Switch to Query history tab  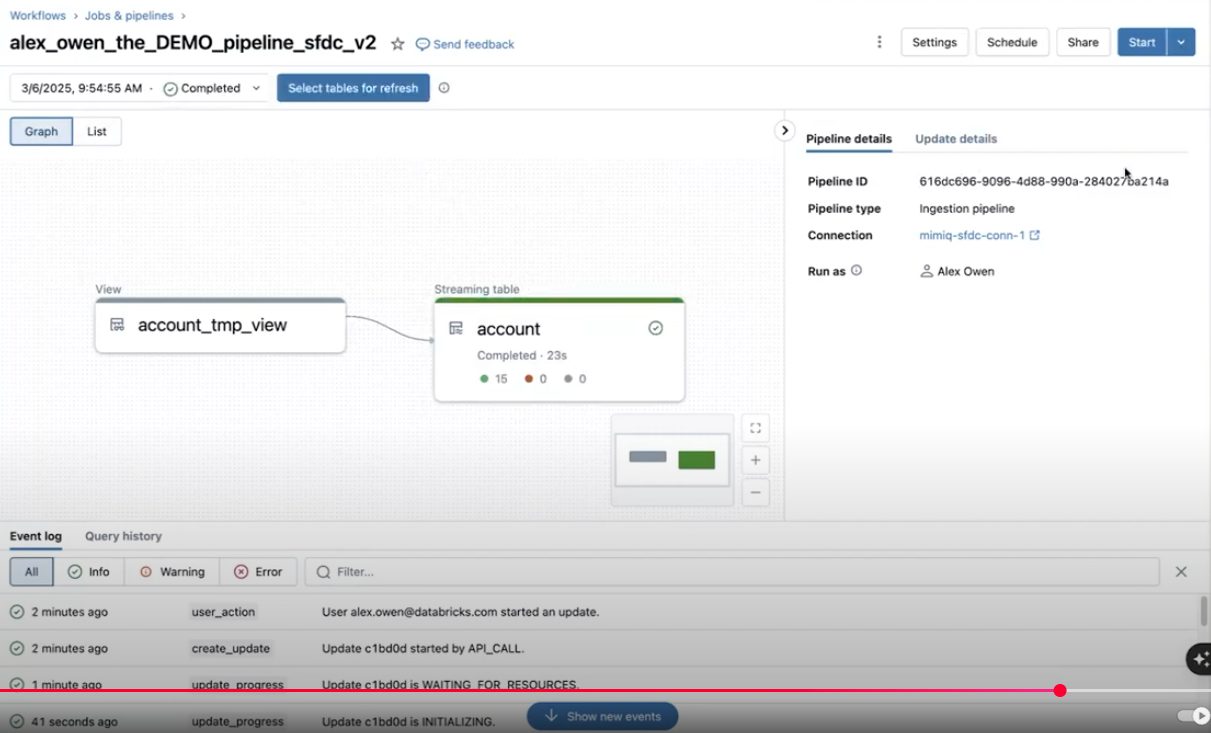click(x=123, y=536)
